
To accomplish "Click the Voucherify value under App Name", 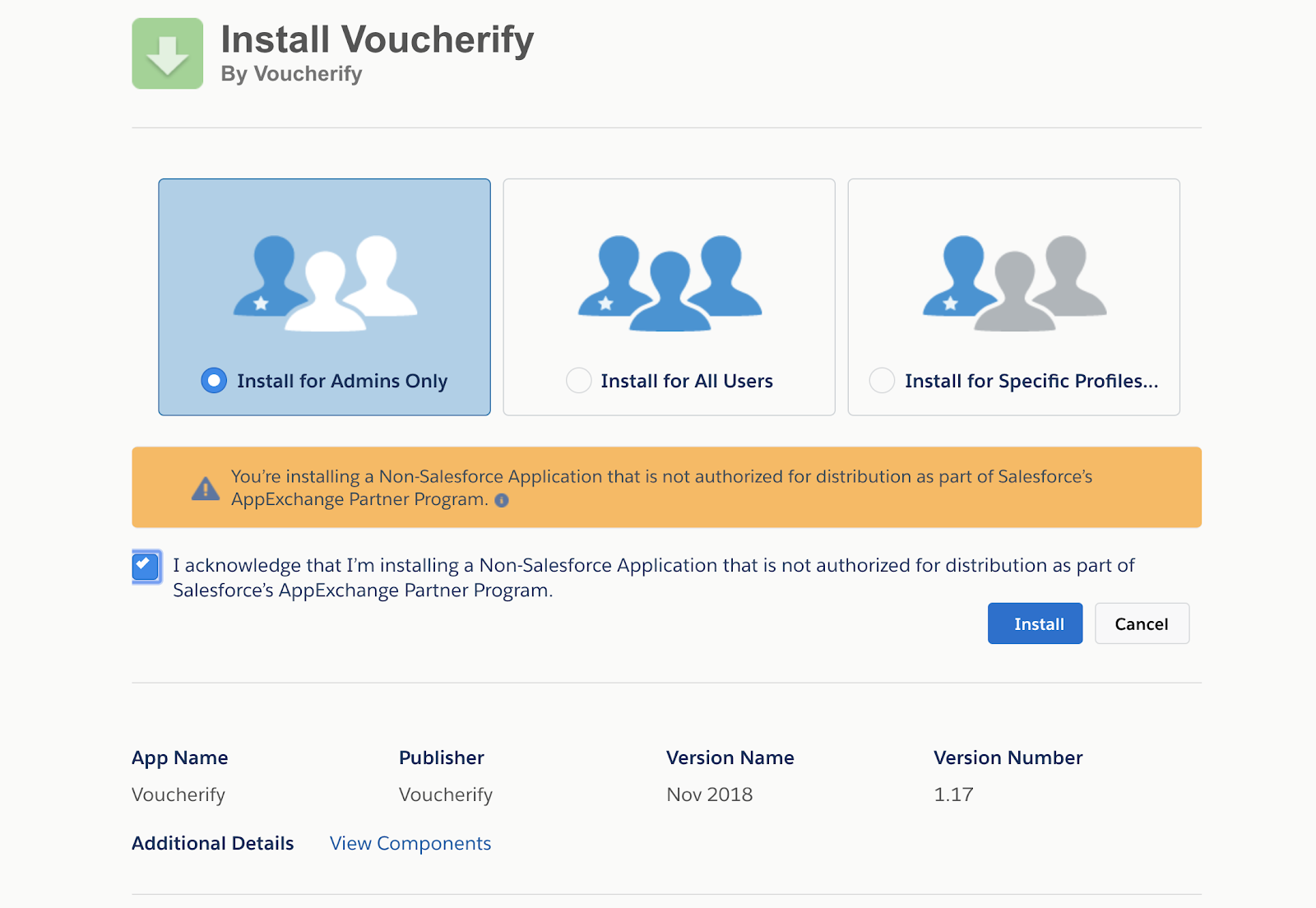I will tap(178, 795).
